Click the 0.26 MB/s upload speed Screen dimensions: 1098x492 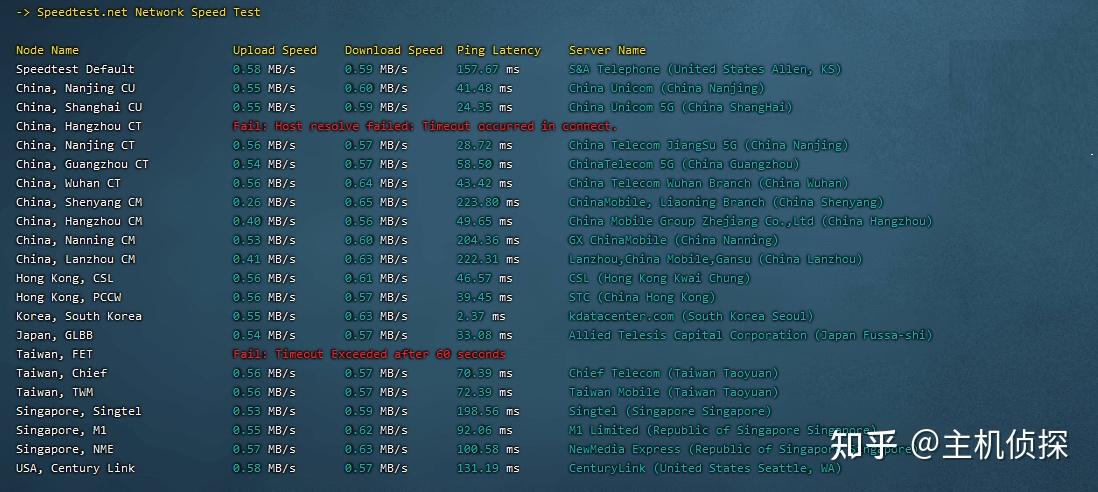tap(264, 202)
